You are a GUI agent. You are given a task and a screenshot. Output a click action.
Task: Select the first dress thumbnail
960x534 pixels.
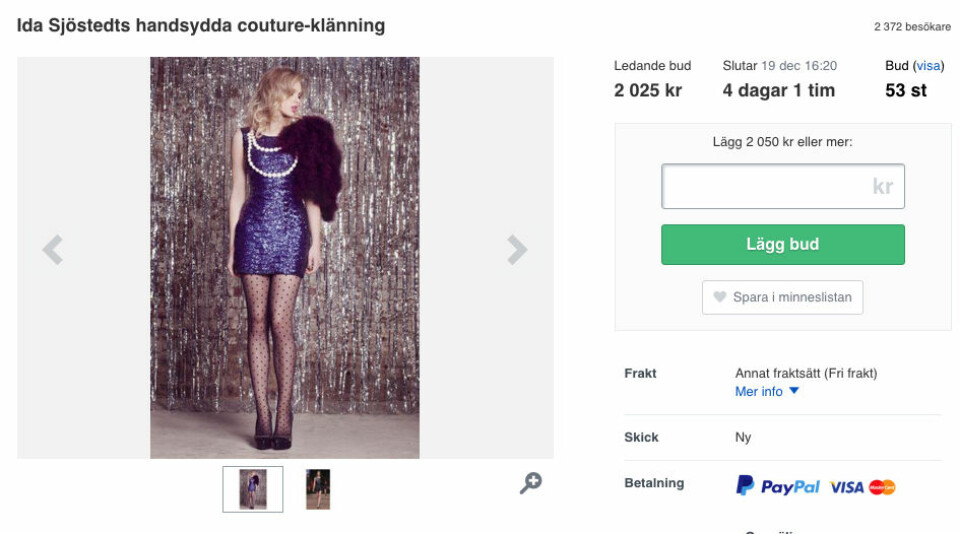252,489
